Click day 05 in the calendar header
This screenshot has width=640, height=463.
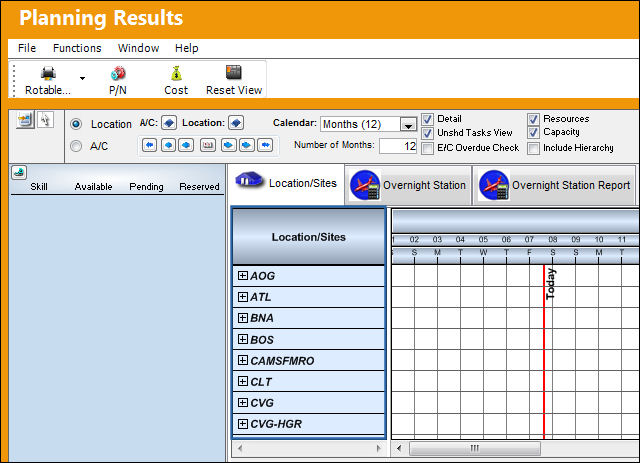click(x=483, y=239)
